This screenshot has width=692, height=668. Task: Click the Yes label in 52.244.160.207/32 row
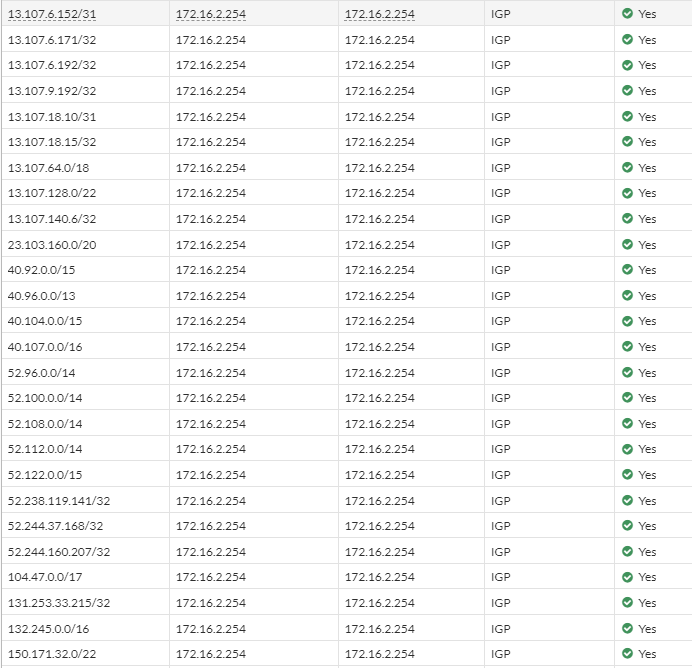click(647, 552)
